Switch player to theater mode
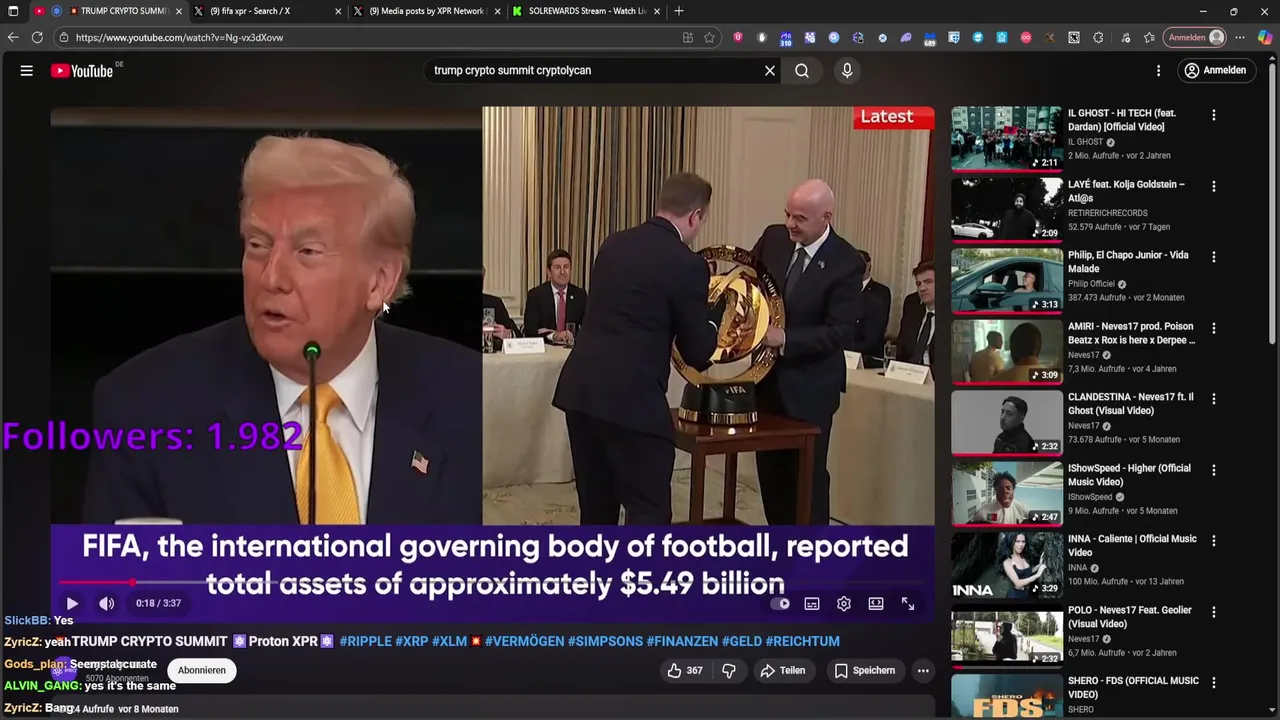 (876, 604)
